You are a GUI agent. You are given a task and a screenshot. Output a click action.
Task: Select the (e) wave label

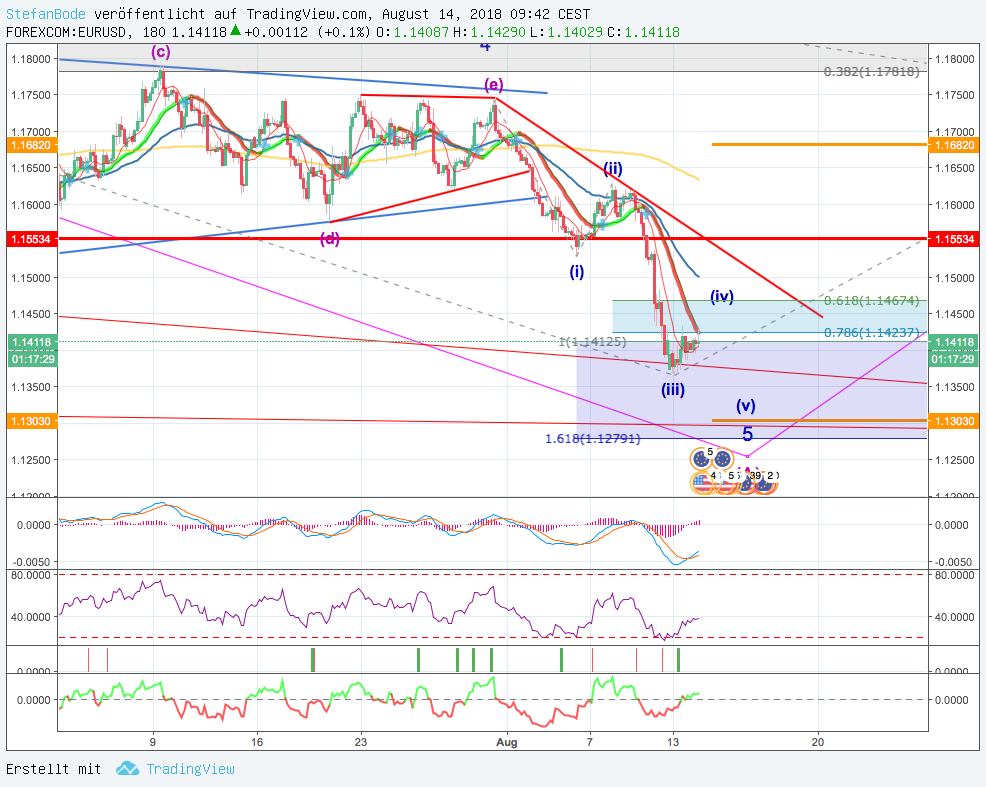pyautogui.click(x=494, y=84)
